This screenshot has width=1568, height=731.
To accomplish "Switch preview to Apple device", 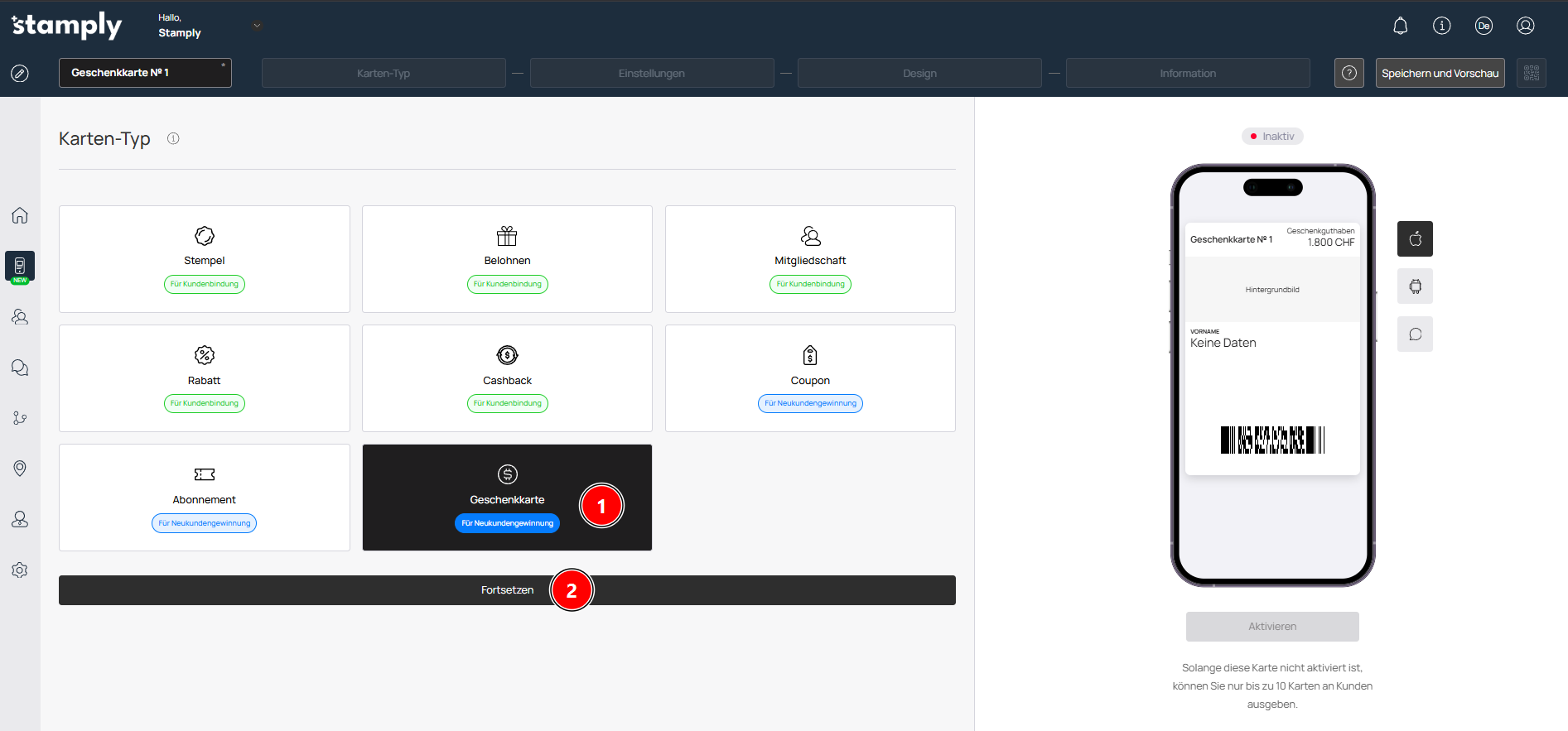I will coord(1415,239).
